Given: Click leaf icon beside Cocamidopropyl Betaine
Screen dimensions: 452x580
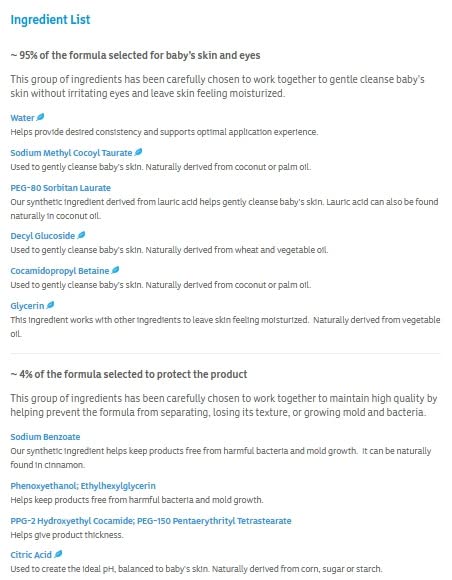Looking at the screenshot, I should [115, 270].
